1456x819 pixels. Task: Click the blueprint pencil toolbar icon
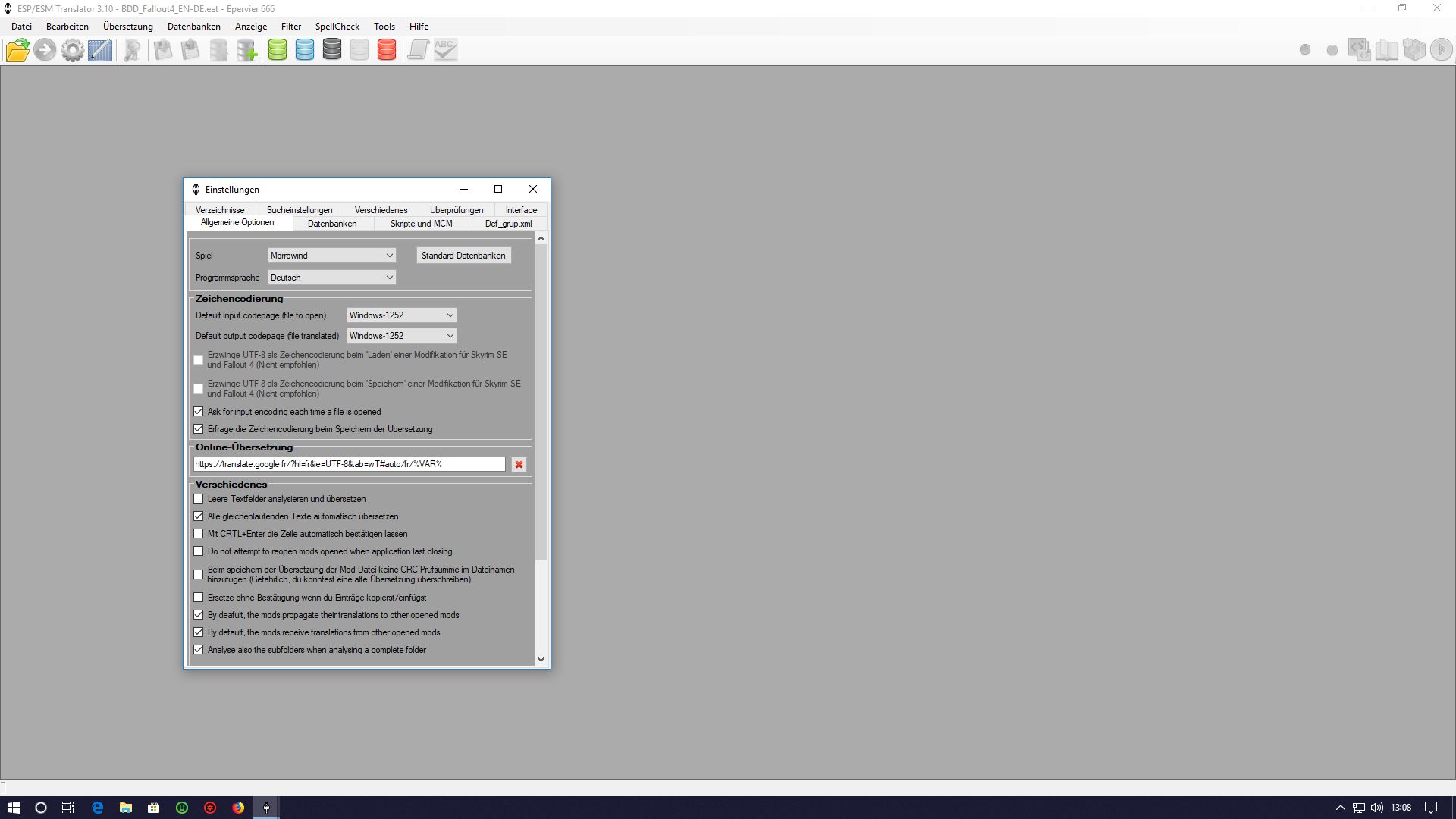[x=100, y=50]
